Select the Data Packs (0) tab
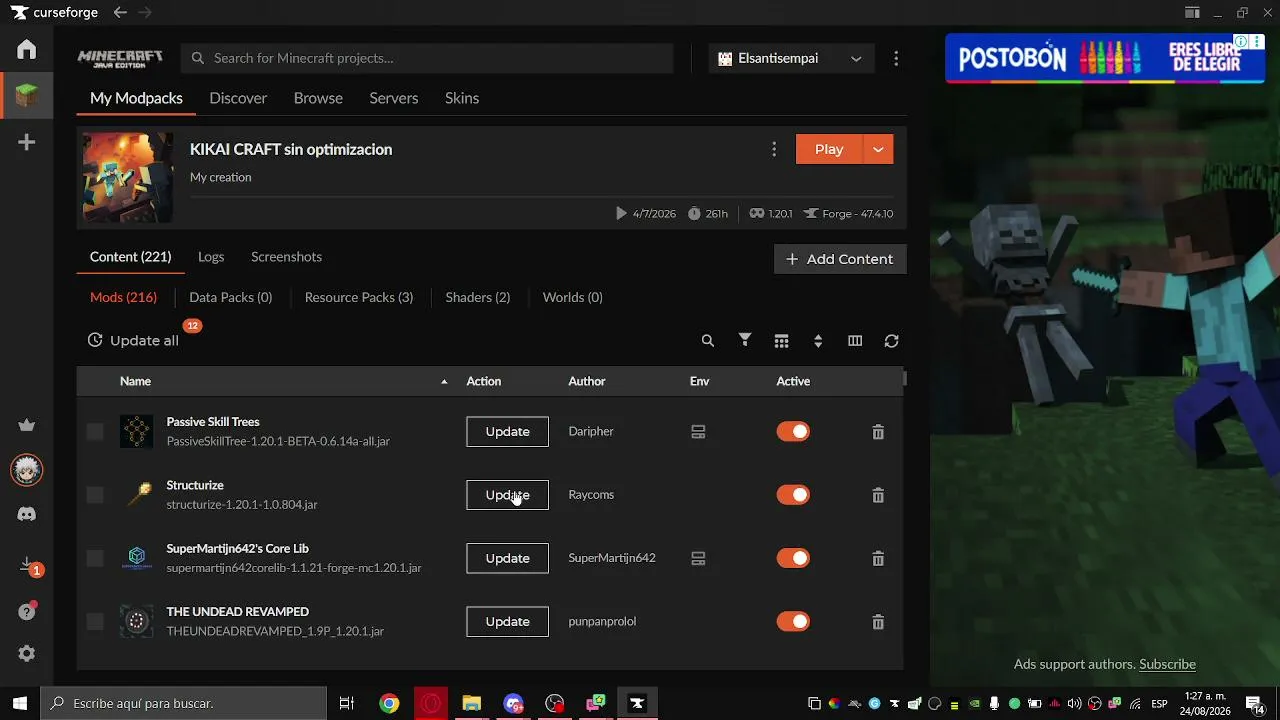Screen dimensions: 1280x720 coord(230,297)
